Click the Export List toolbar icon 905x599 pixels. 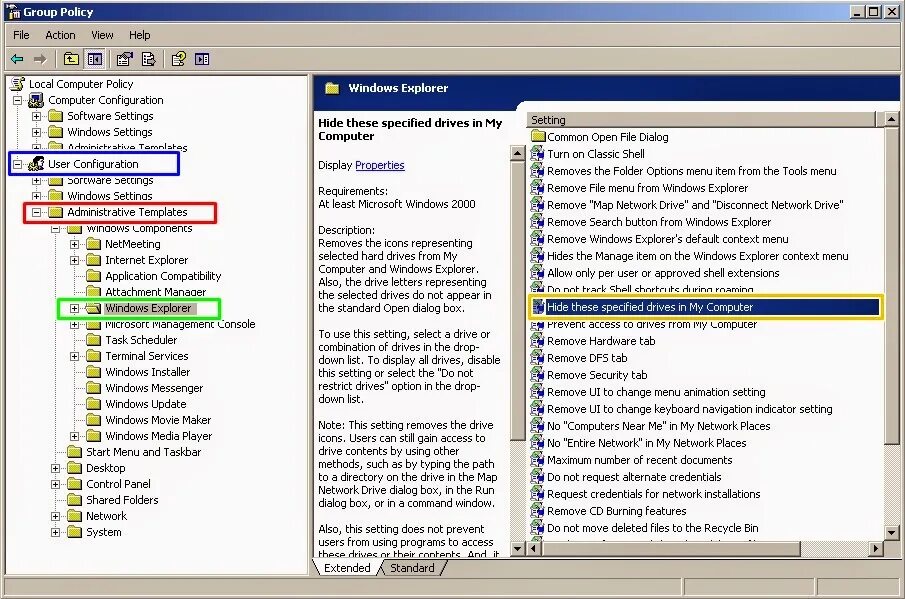(148, 59)
